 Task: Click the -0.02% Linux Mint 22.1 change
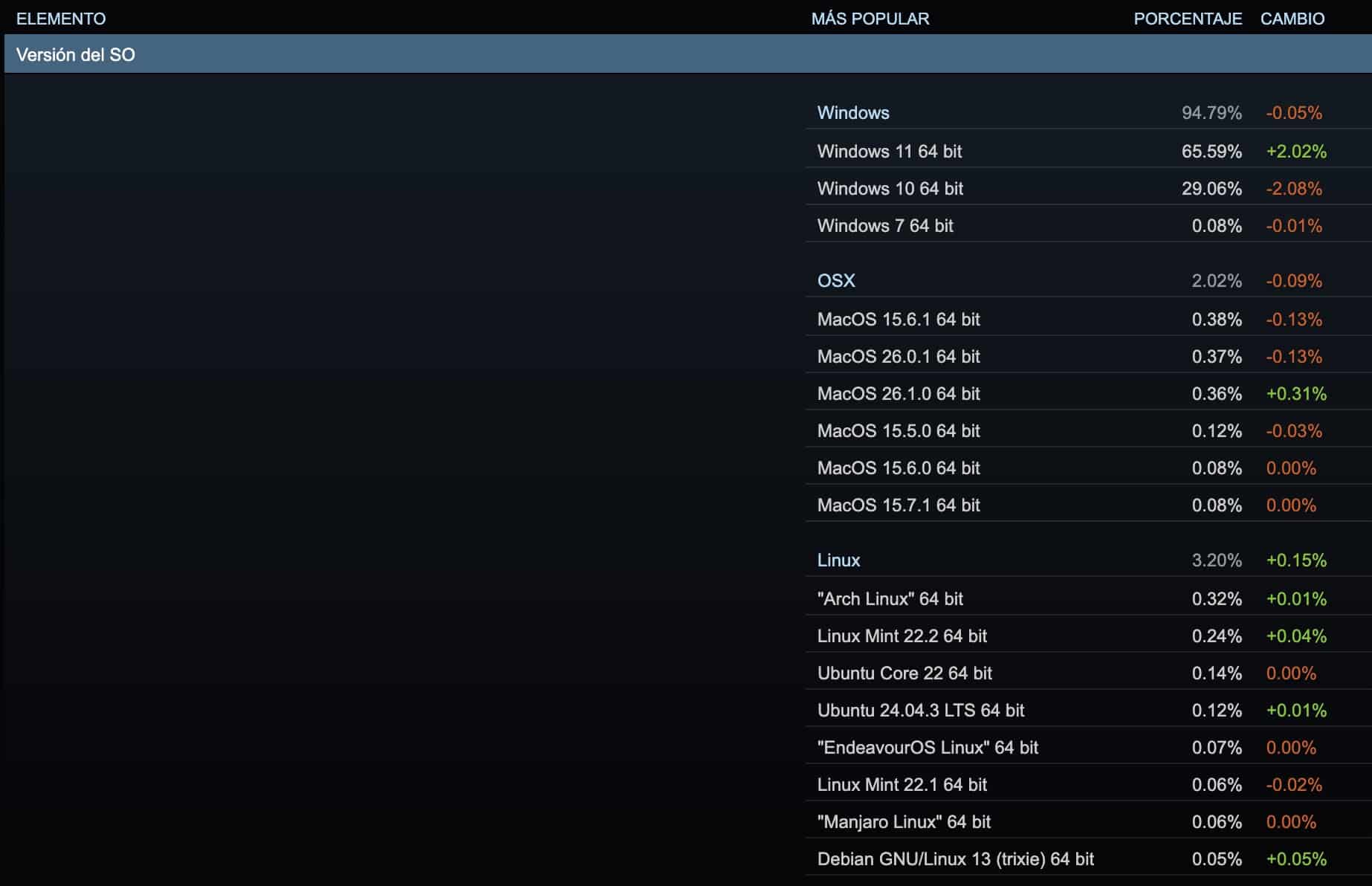click(x=1294, y=785)
